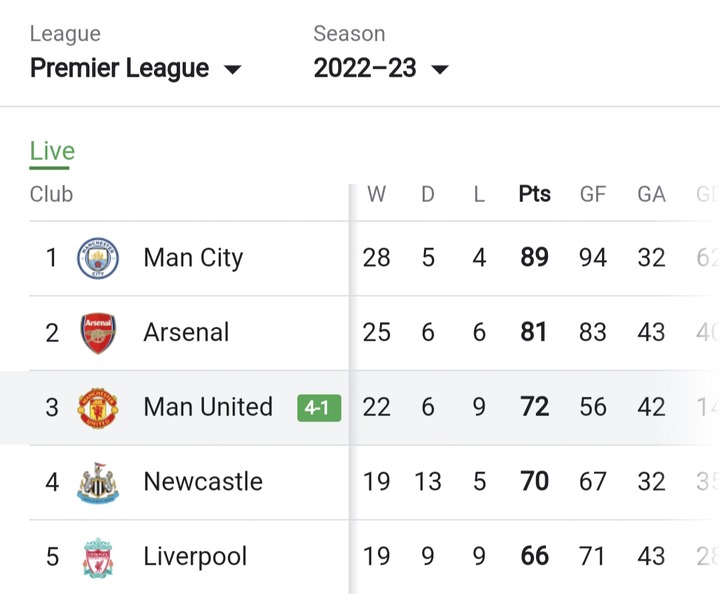Select the Live tab
This screenshot has width=720, height=602.
pyautogui.click(x=52, y=152)
